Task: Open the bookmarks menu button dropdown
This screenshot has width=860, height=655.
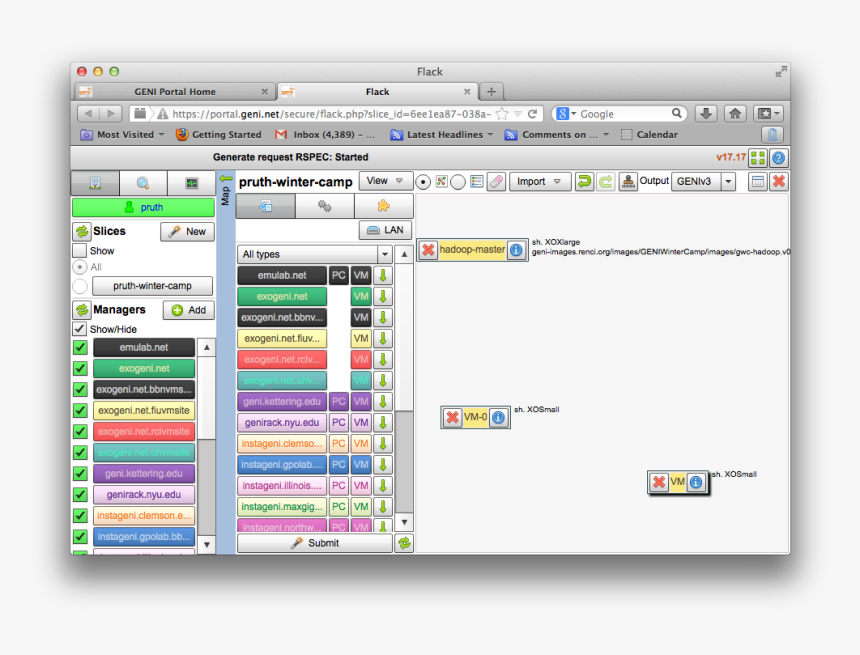Action: click(x=767, y=114)
